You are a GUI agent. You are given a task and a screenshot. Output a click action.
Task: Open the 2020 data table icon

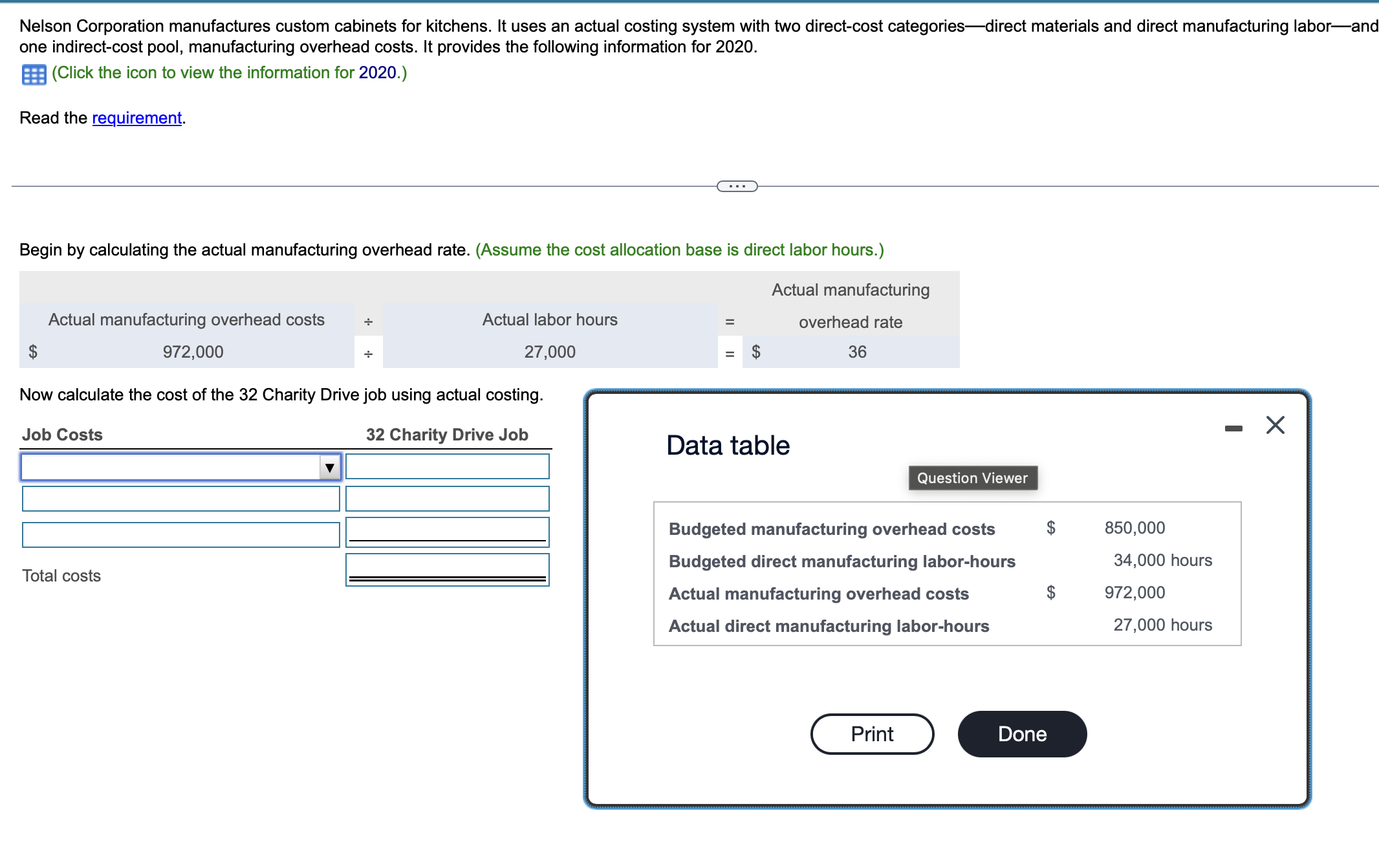point(34,74)
